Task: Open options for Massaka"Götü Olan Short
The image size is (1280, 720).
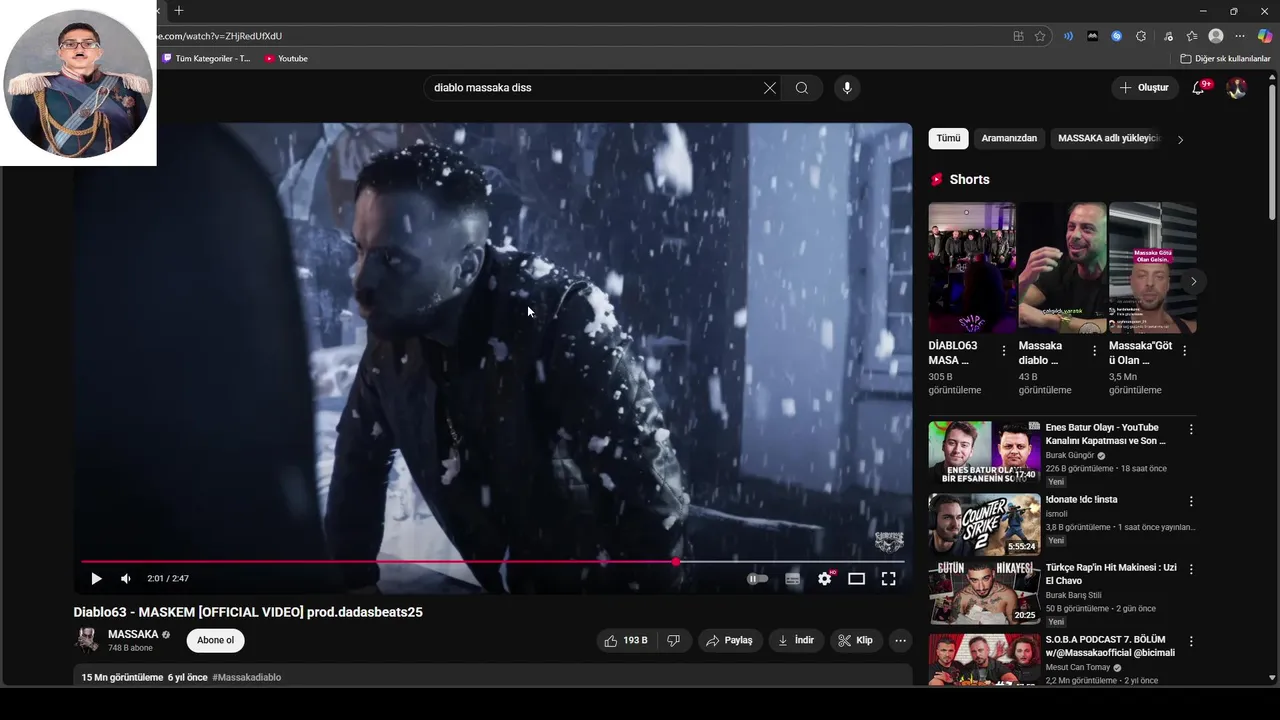Action: (1184, 351)
